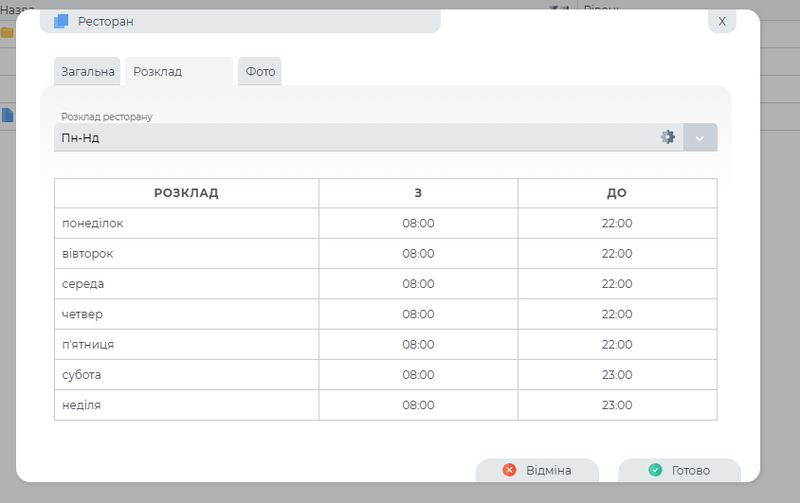Viewport: 800px width, 503px height.
Task: Switch to the Загальна tab
Action: click(86, 72)
